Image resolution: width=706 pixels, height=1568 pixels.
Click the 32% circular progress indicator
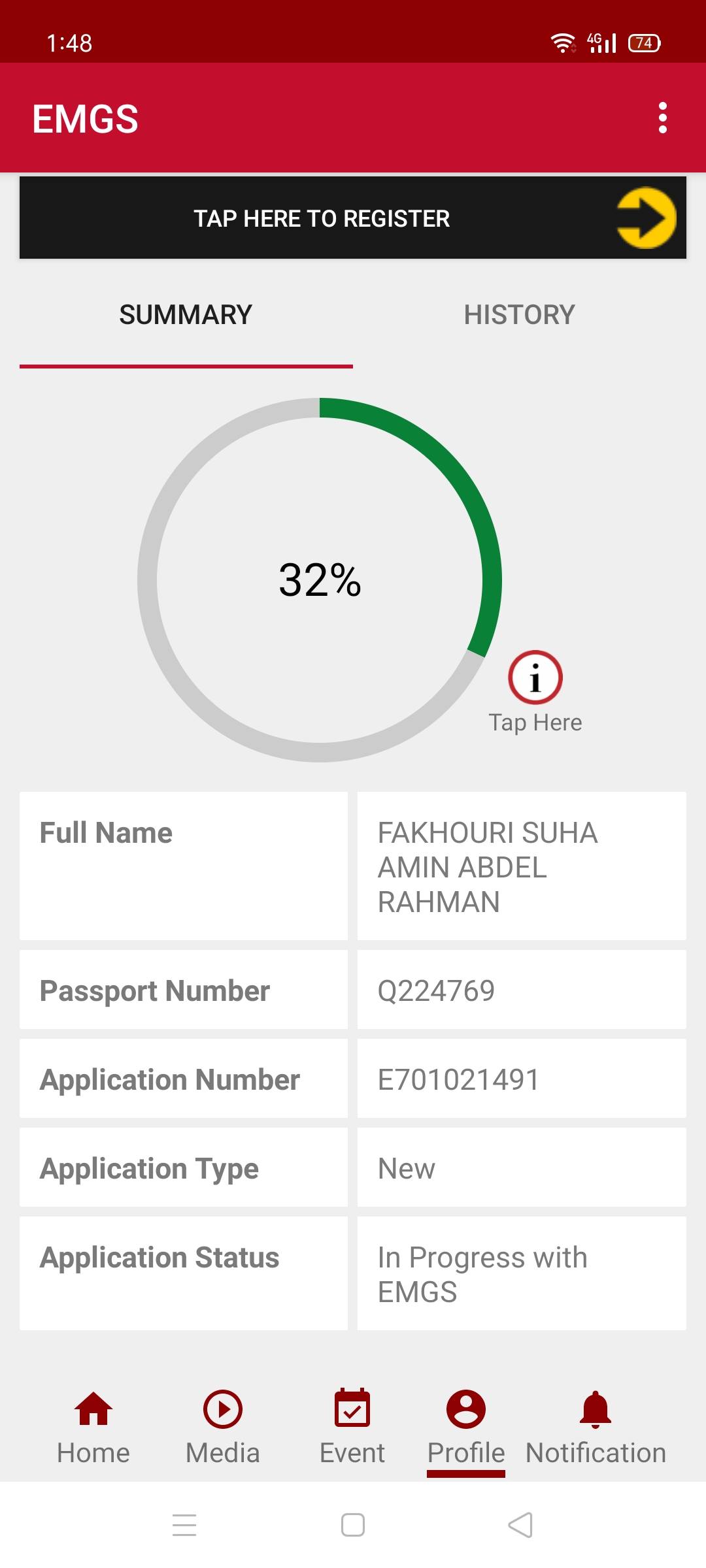tap(320, 580)
